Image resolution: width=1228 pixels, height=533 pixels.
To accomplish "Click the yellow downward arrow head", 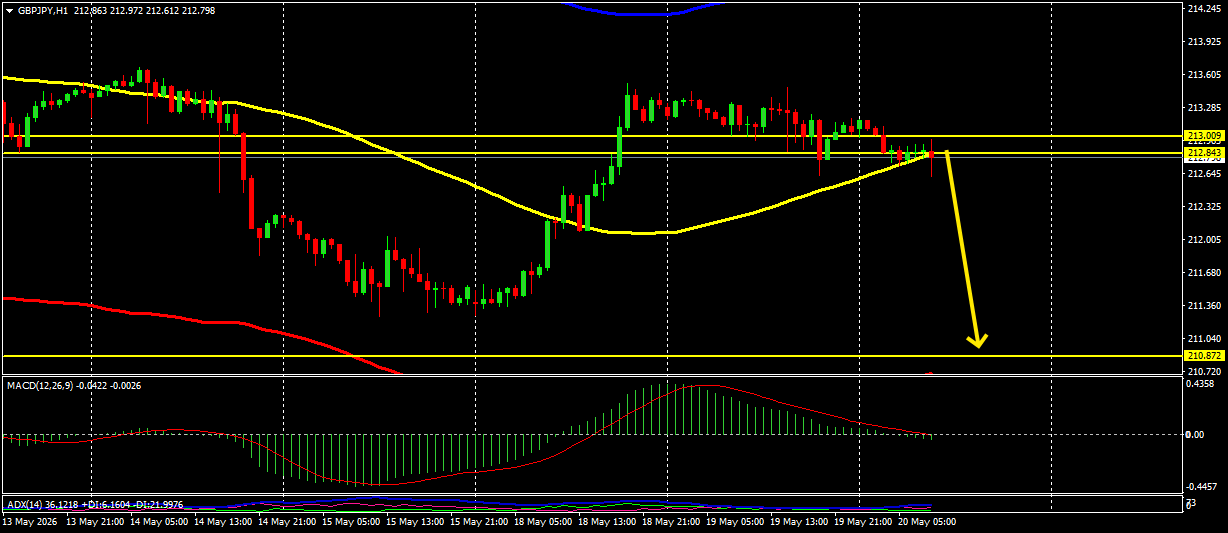I will click(979, 340).
